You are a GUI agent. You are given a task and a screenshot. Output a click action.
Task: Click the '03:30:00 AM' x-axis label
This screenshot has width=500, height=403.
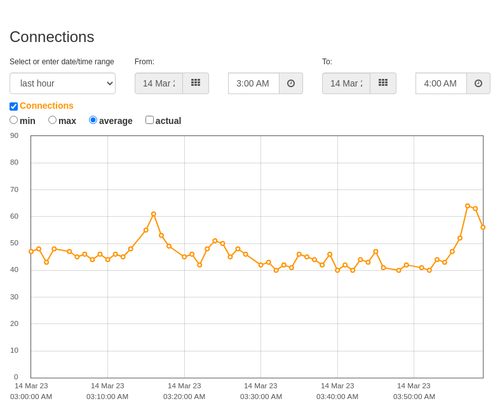click(261, 397)
